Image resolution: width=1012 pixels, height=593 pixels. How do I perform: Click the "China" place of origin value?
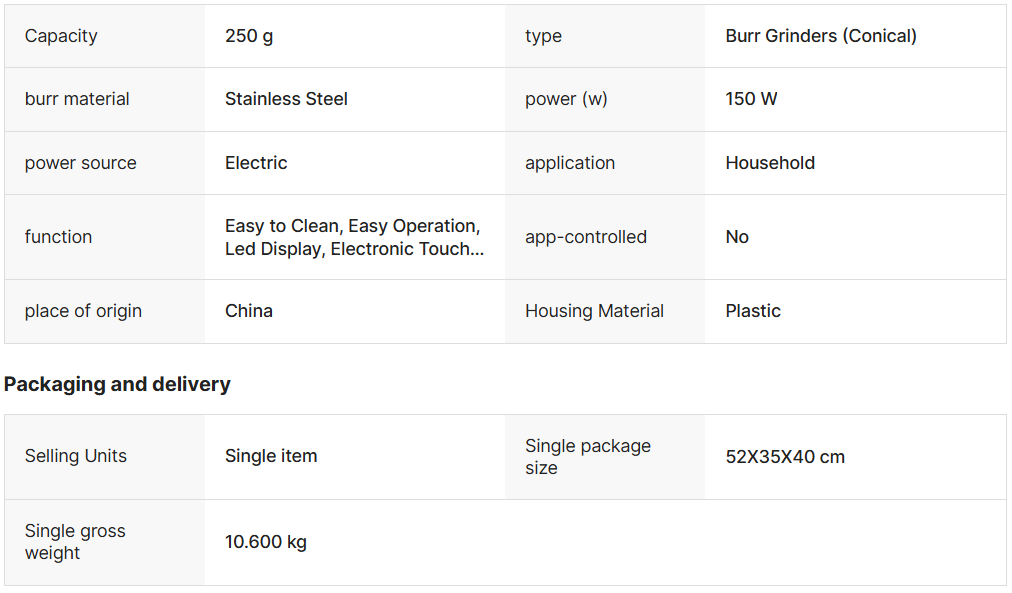(249, 311)
